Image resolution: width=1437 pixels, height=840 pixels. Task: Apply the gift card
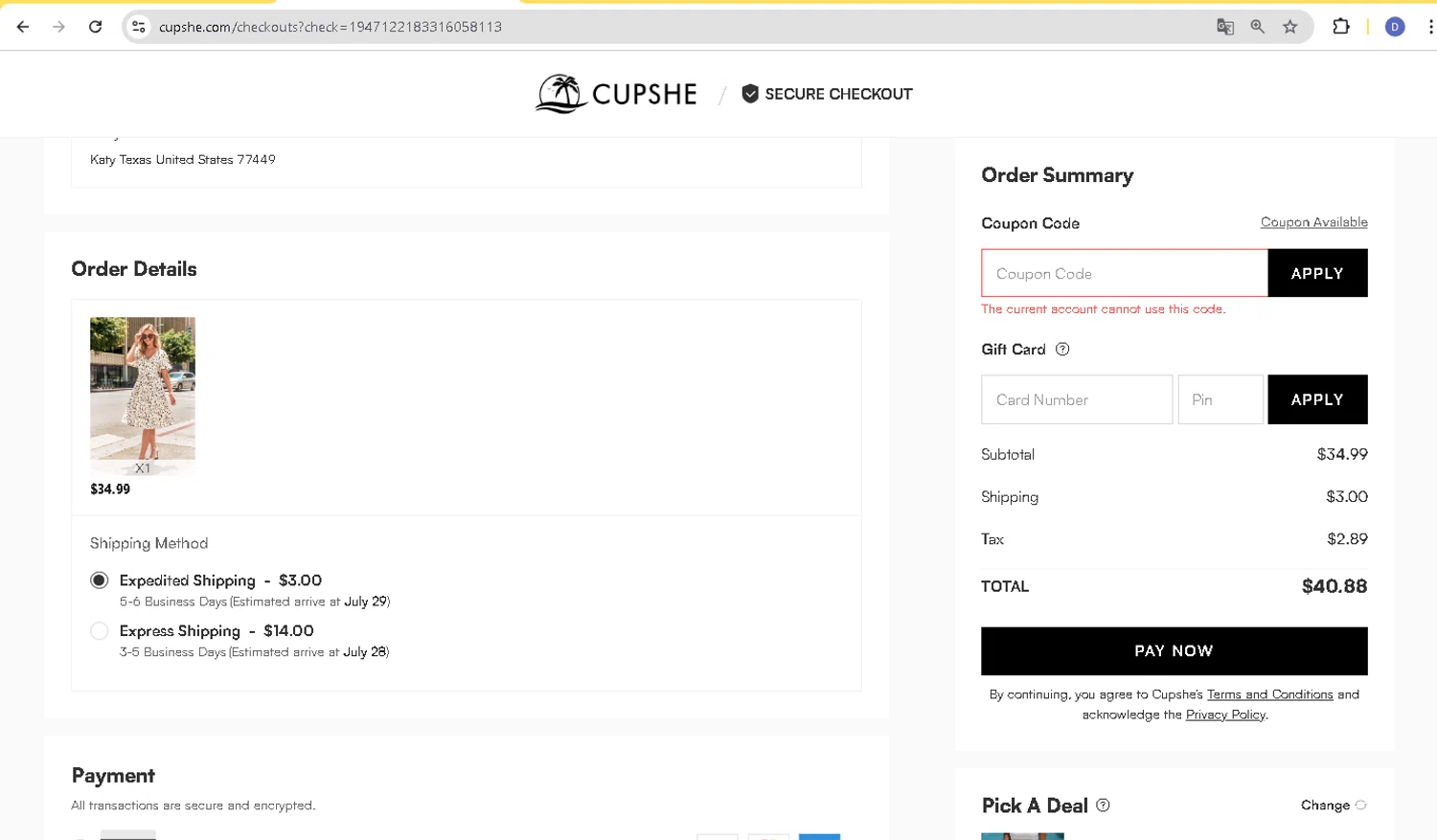(1317, 399)
